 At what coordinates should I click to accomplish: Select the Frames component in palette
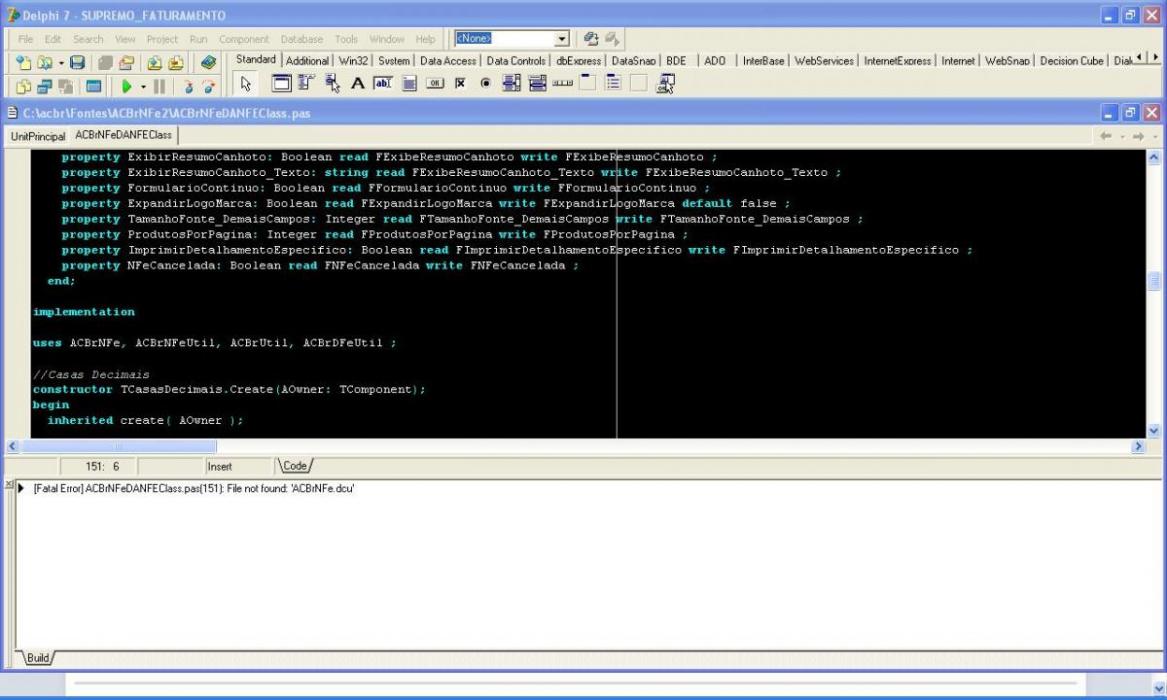pyautogui.click(x=281, y=84)
